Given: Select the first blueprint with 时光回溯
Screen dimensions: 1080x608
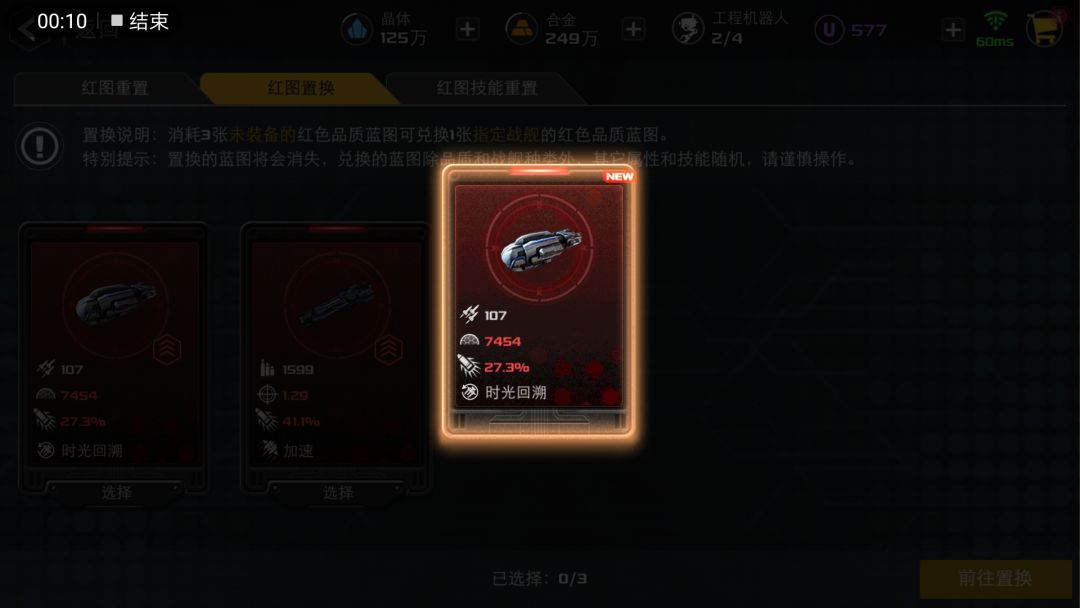Looking at the screenshot, I should coord(115,492).
